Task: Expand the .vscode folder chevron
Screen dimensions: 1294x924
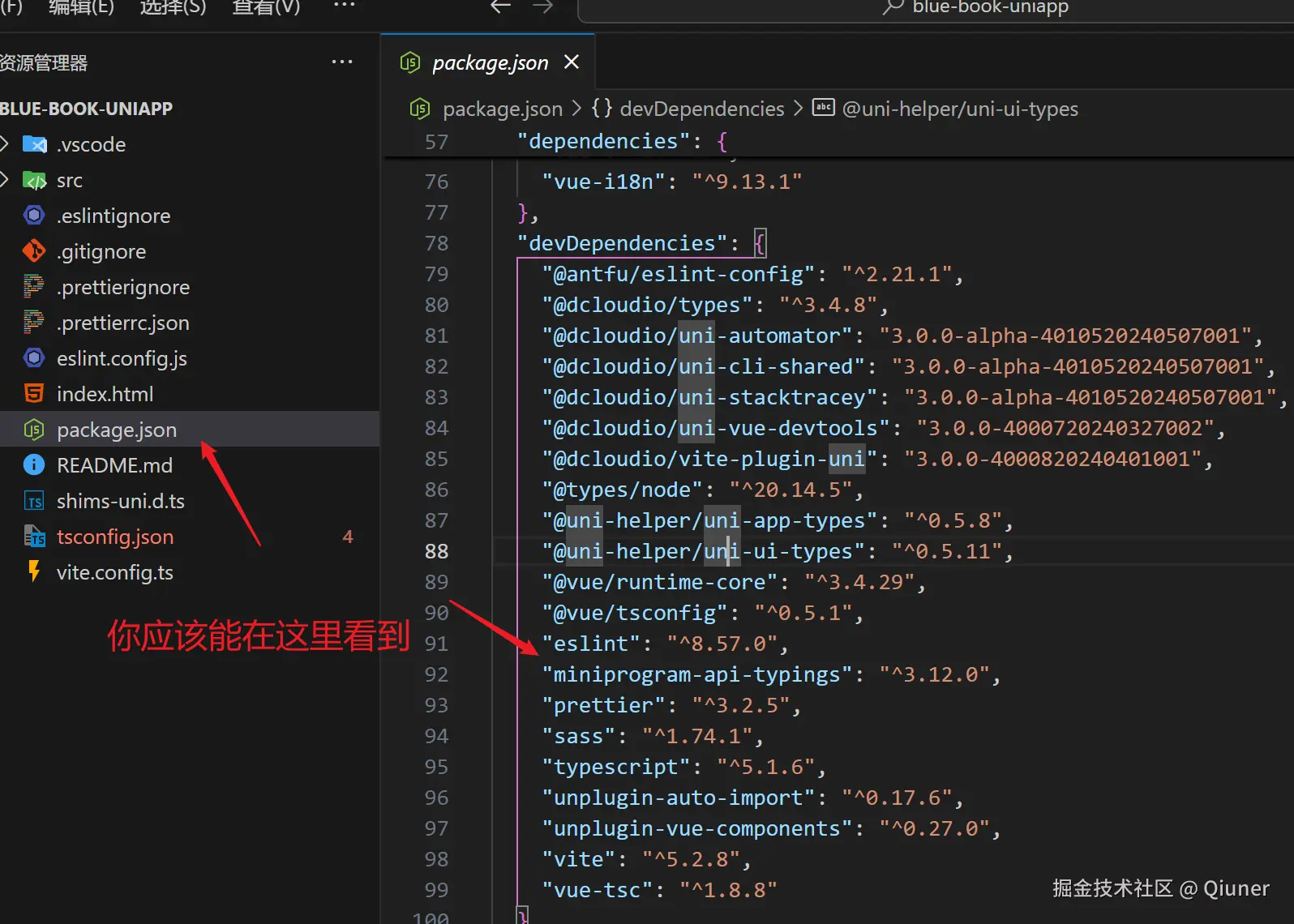Action: point(5,144)
